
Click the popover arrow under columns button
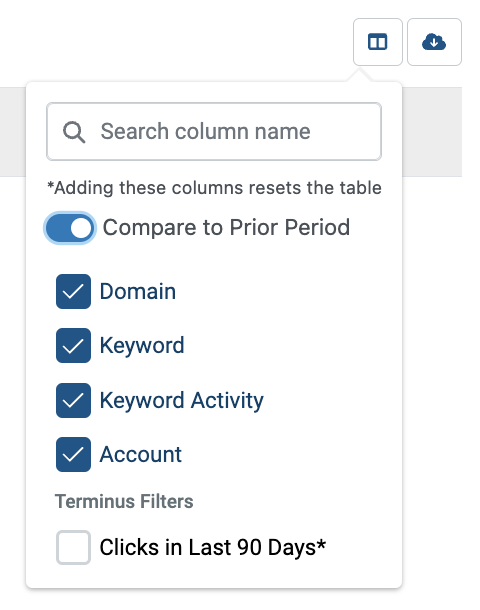(x=359, y=75)
